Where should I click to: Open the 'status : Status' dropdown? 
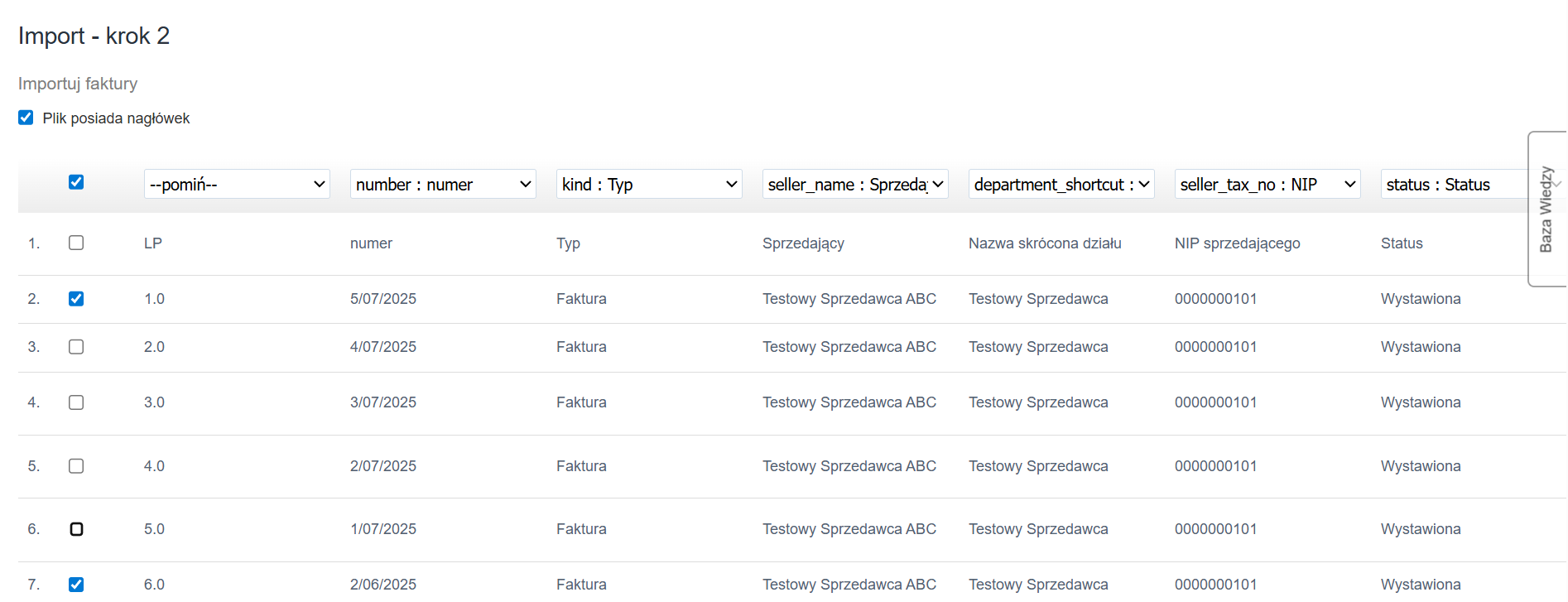(1453, 184)
